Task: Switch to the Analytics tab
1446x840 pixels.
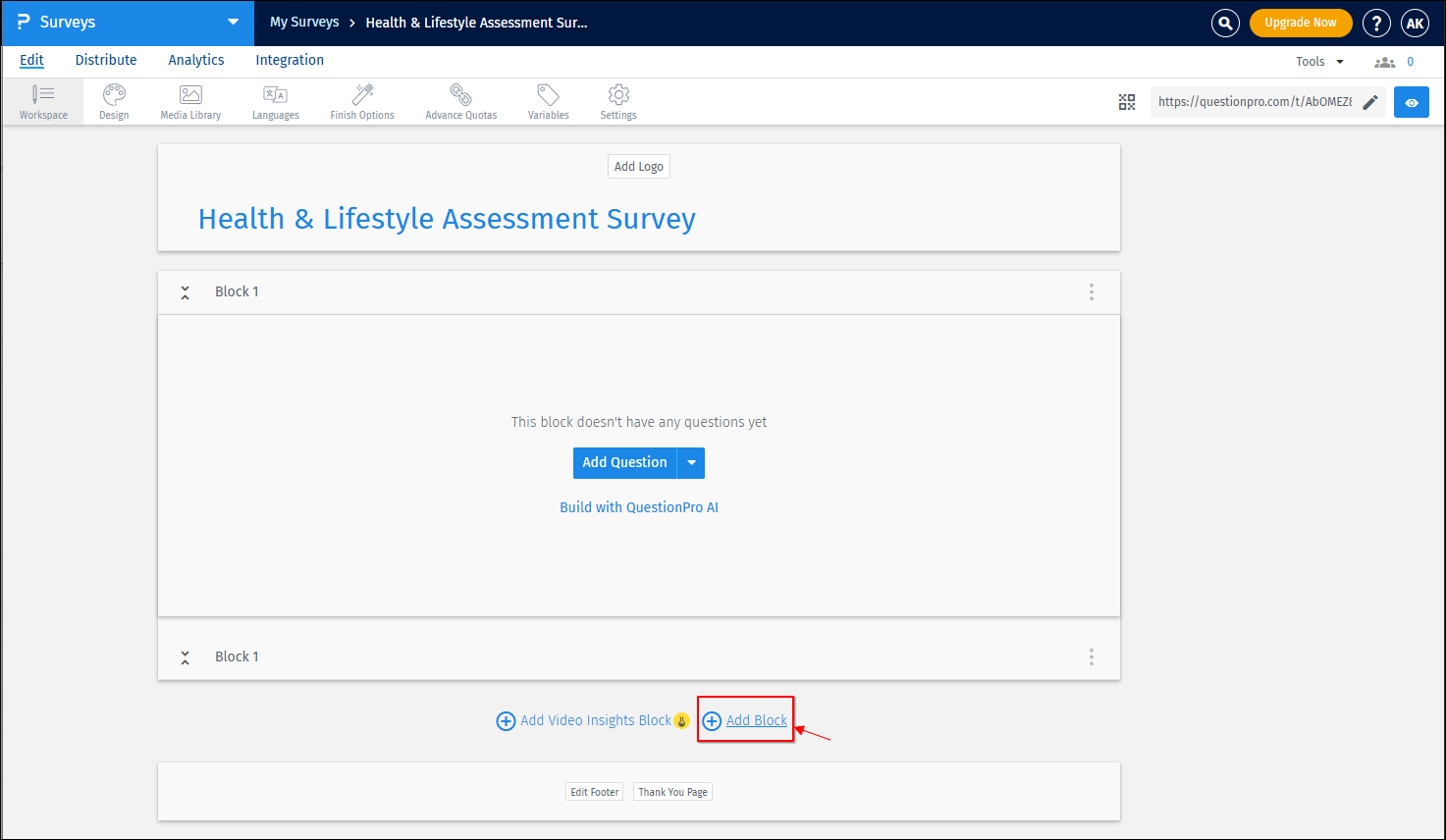Action: point(195,60)
